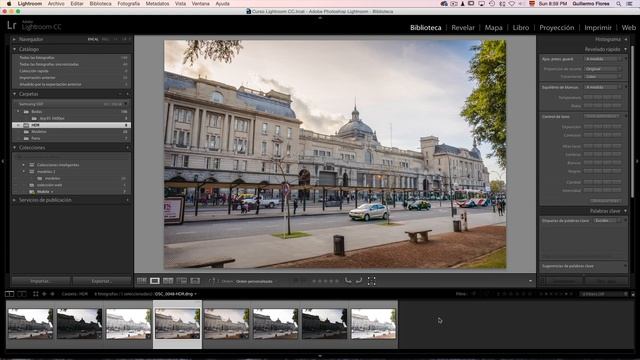640x360 pixels.
Task: Click the main window display button in filmstrip bar
Action: [x=9, y=294]
